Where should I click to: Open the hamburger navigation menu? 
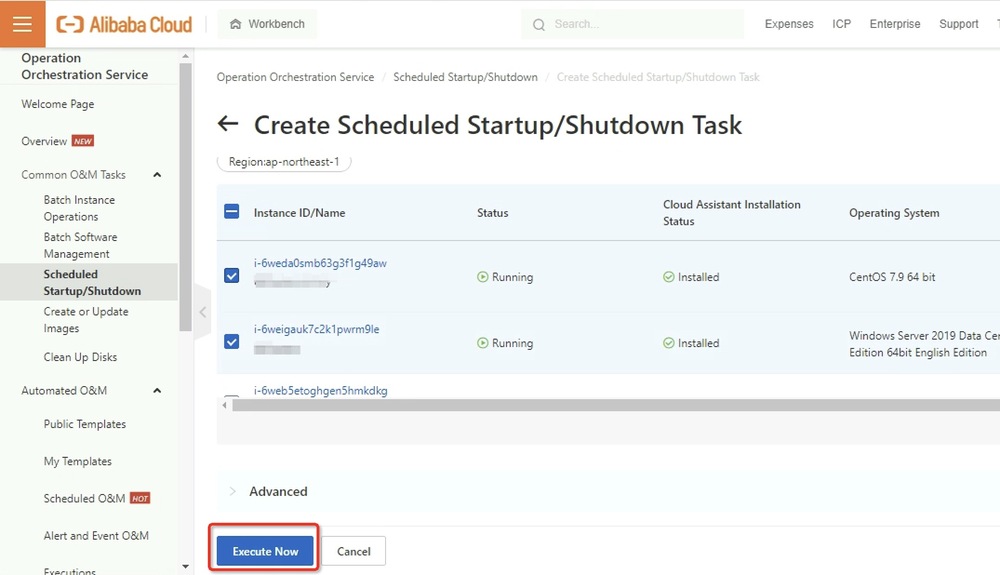22,24
